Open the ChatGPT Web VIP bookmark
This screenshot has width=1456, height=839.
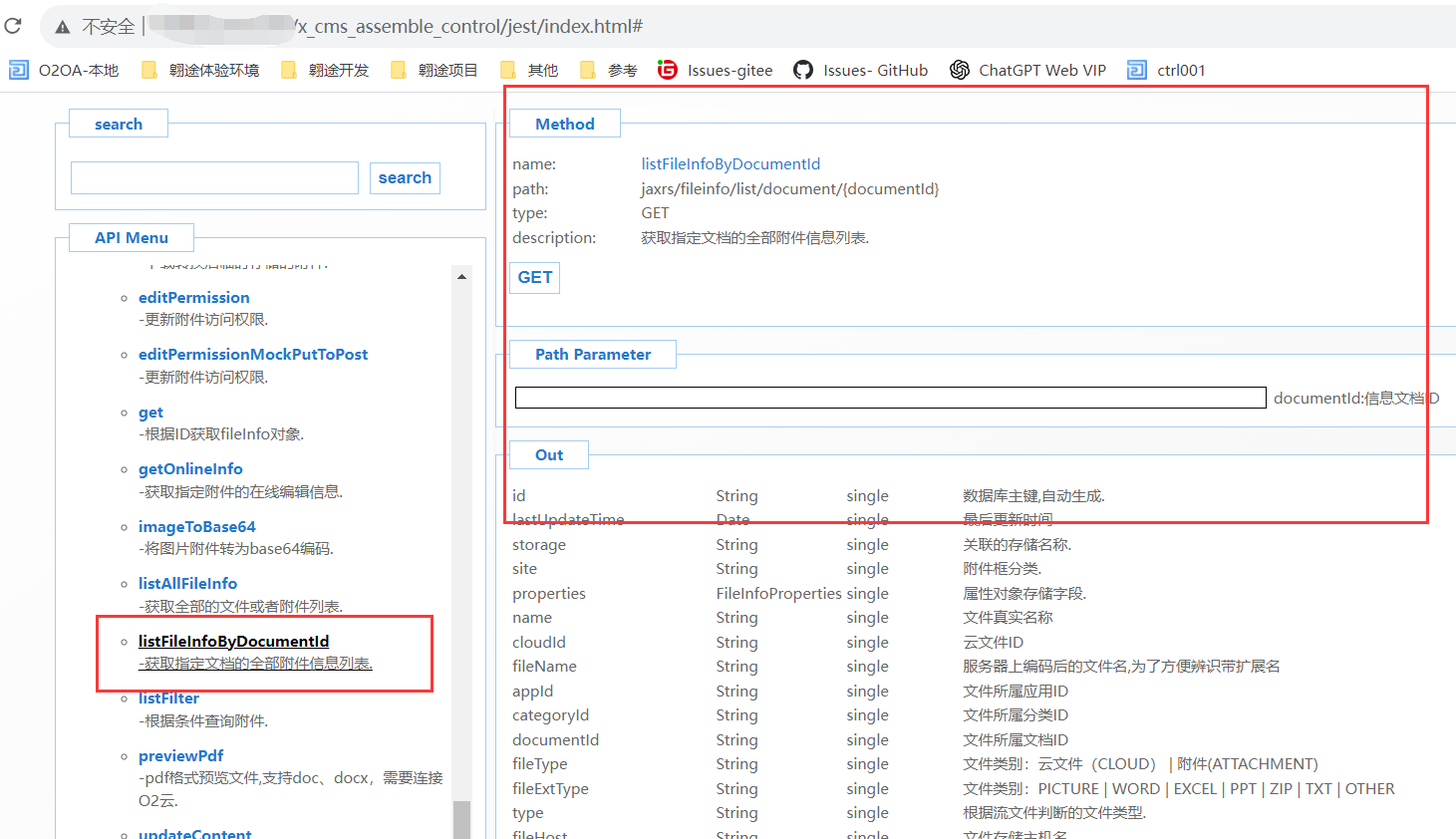(x=1028, y=70)
